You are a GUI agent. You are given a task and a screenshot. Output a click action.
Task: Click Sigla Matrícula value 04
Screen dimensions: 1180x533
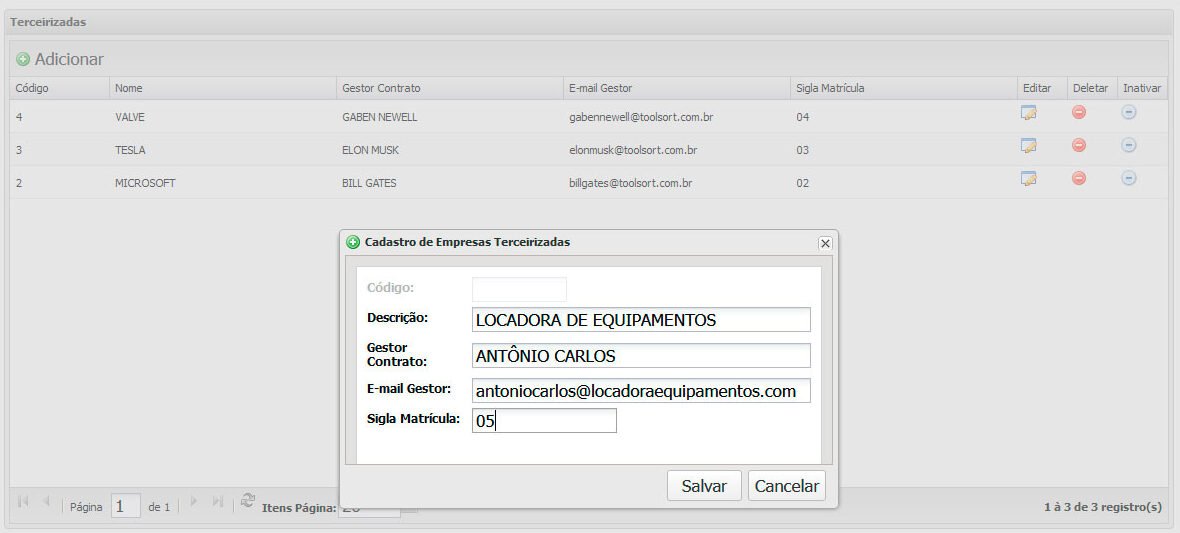pos(802,117)
